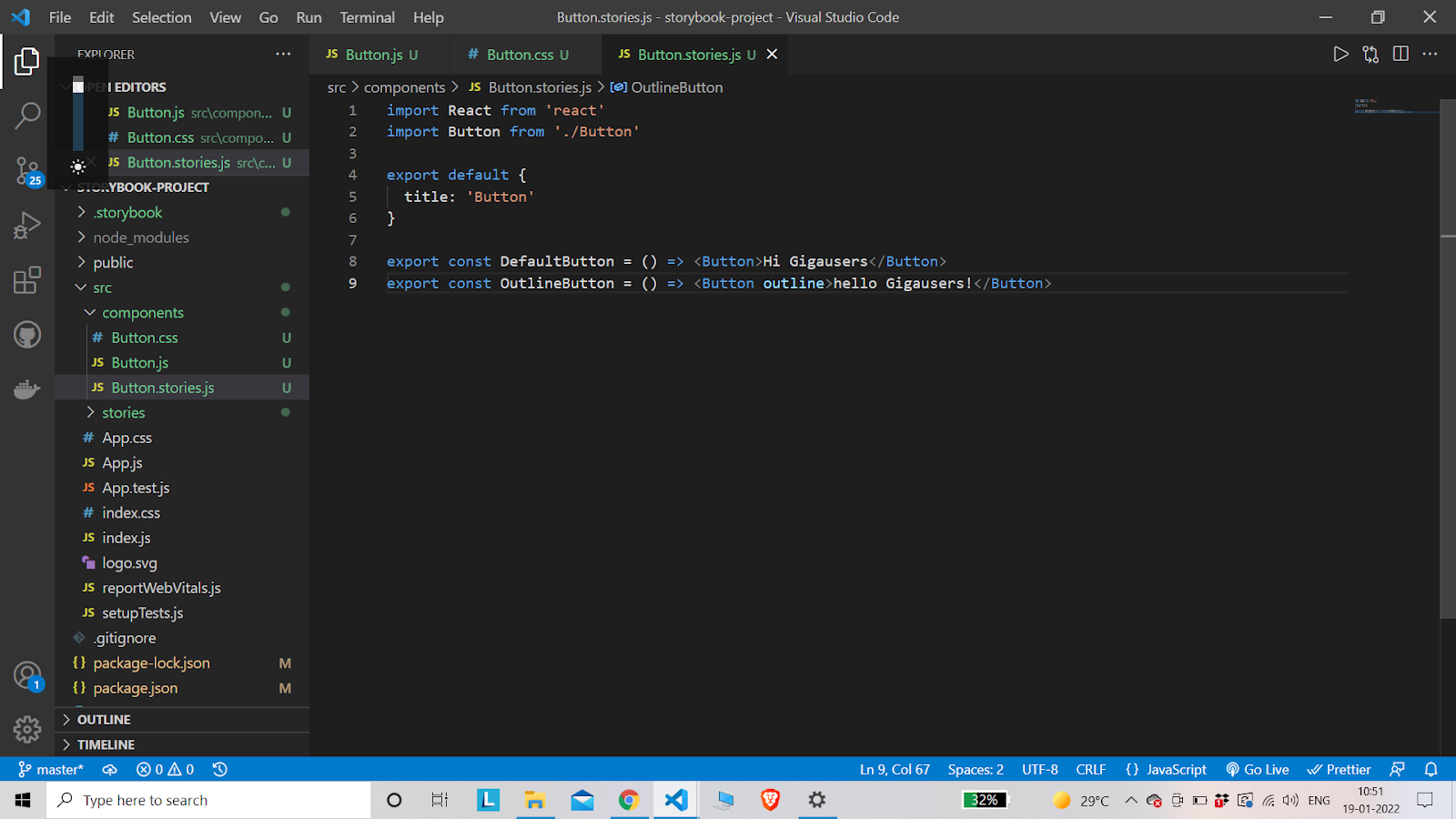Click the master branch indicator
The height and width of the screenshot is (819, 1456).
click(x=51, y=770)
